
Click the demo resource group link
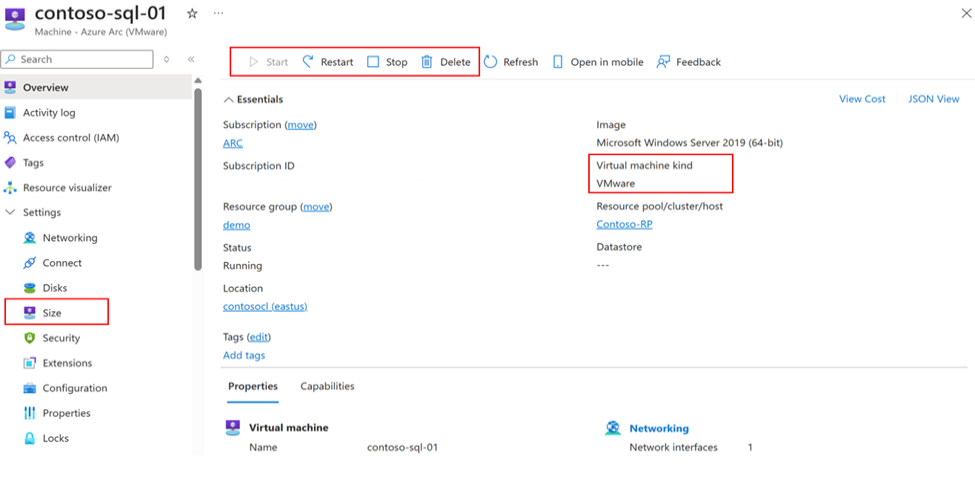[236, 225]
